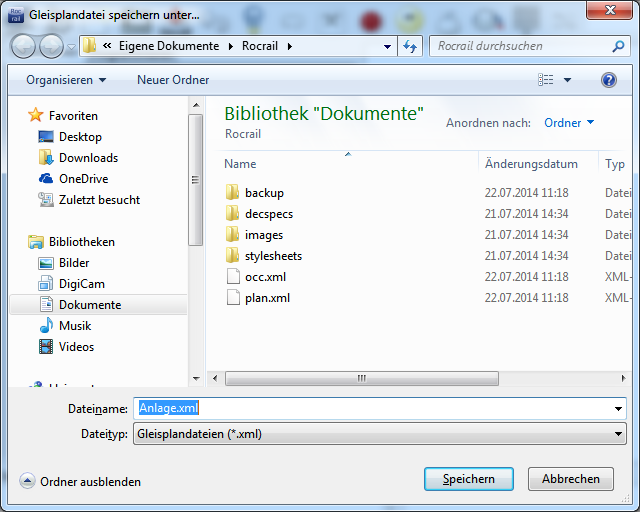Click Neuer Ordner in the toolbar

(x=173, y=80)
